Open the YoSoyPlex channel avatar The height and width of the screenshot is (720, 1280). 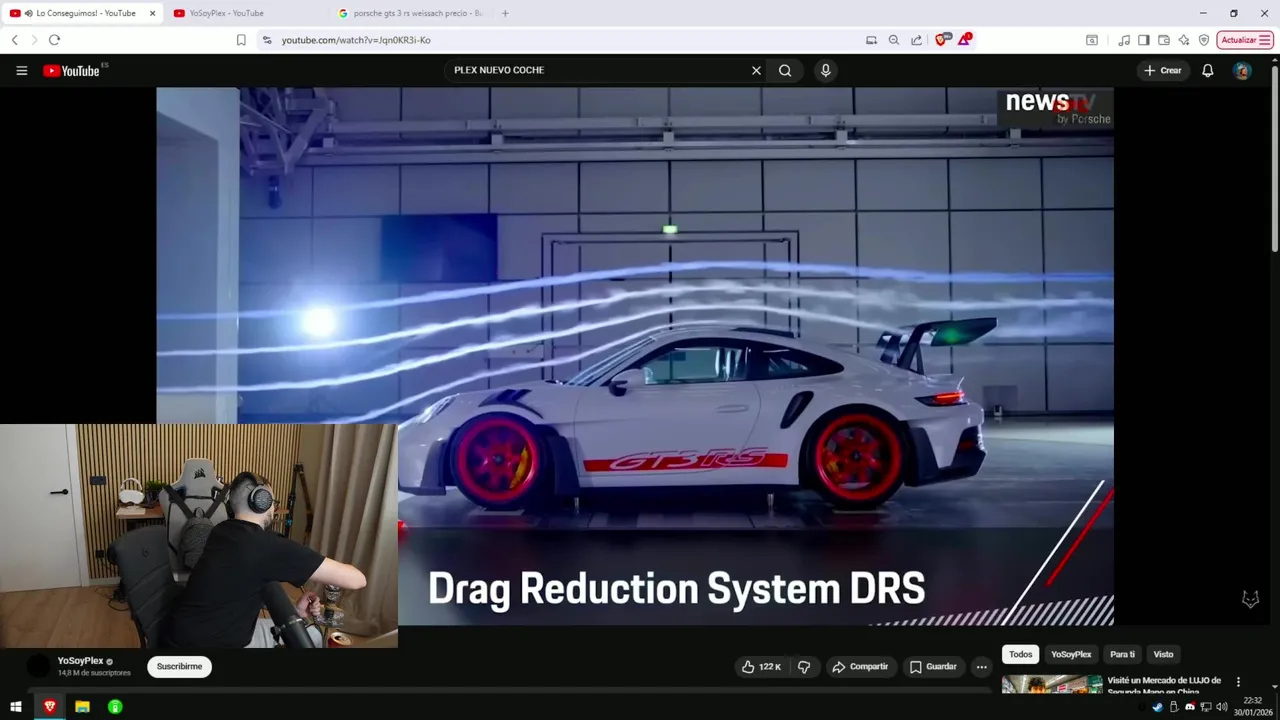38,666
